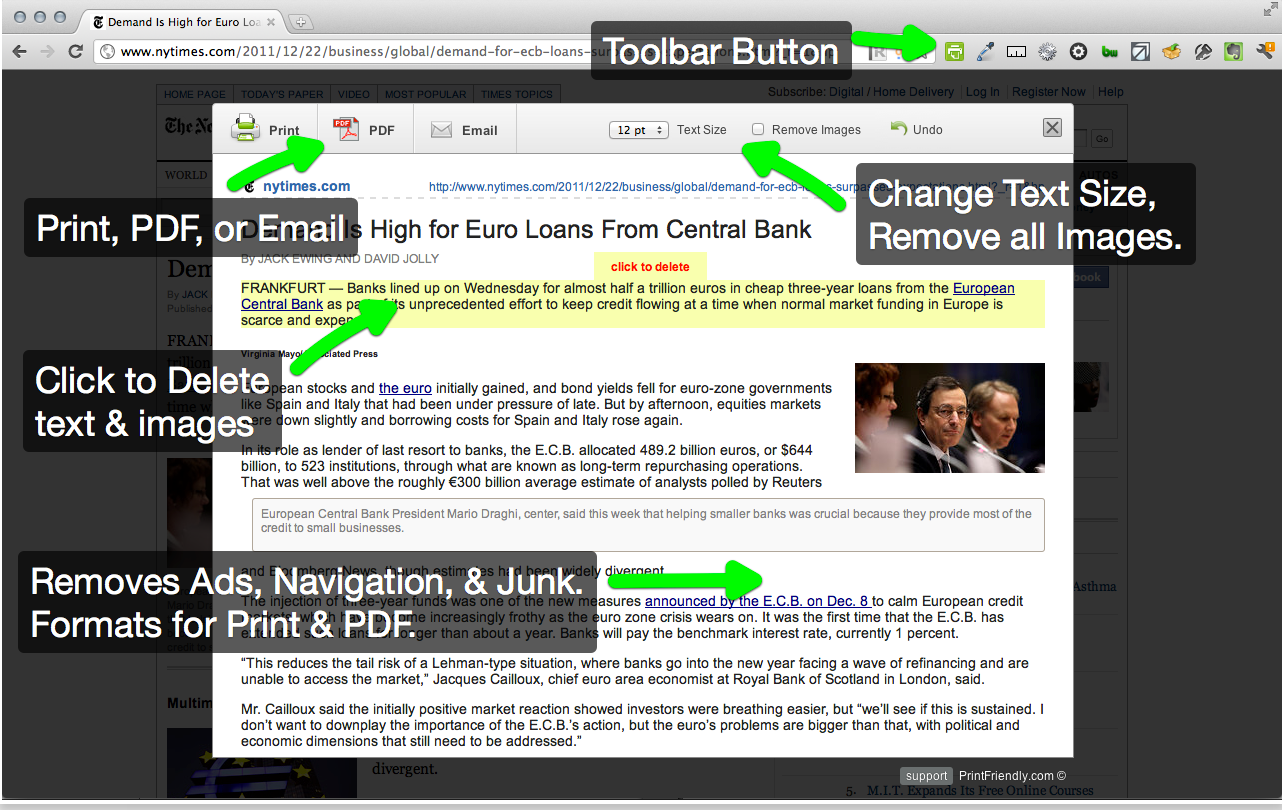Open the Text Size dropdown showing 12 pt
Image resolution: width=1282 pixels, height=810 pixels.
(638, 128)
